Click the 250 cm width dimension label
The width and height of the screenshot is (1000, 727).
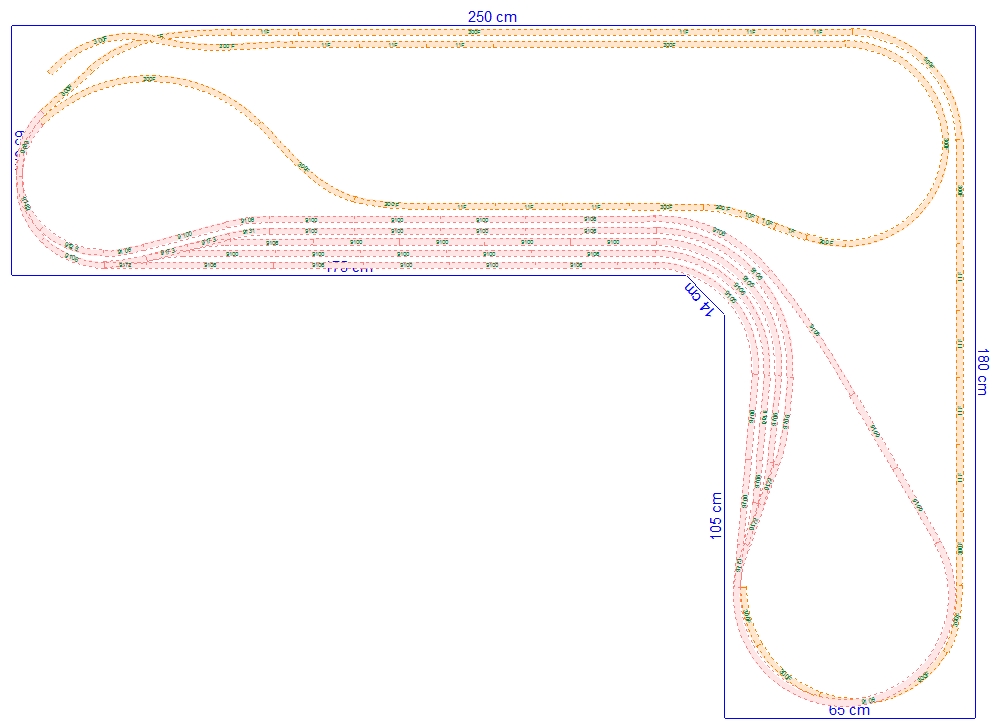[492, 16]
